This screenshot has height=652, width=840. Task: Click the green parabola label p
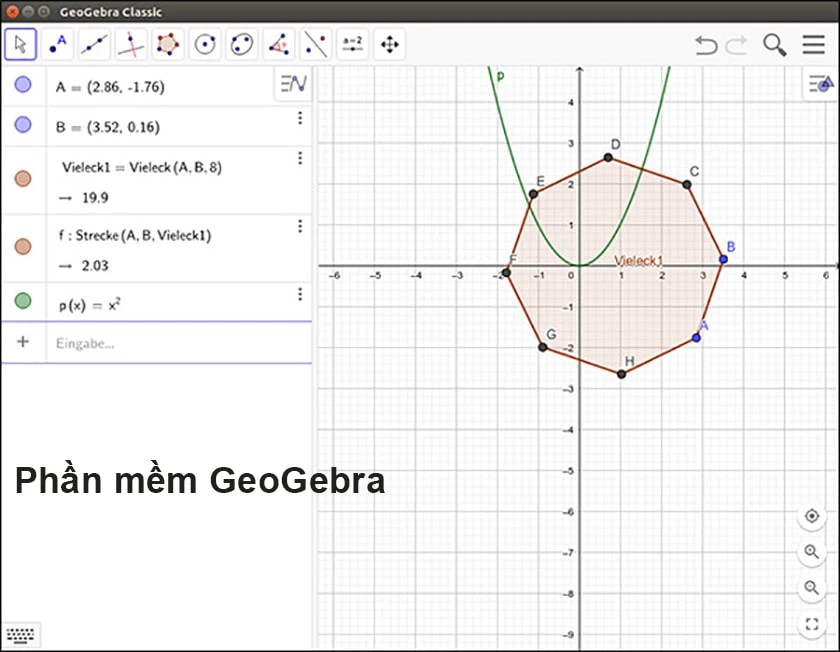(x=500, y=76)
